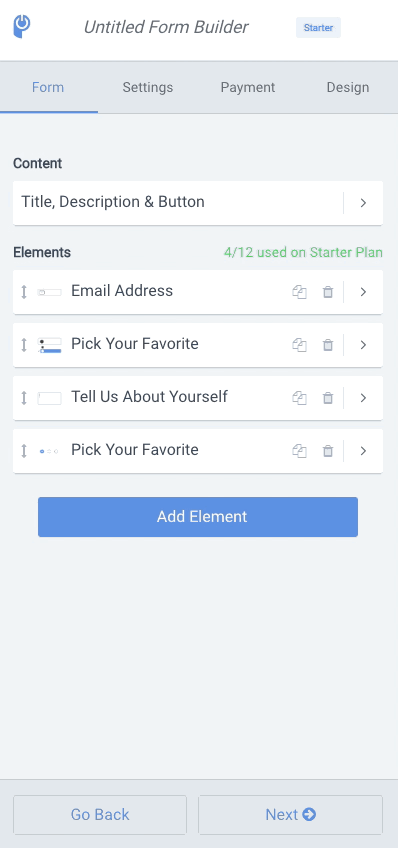Click trash icon on first Pick Your Favorite

click(x=328, y=345)
